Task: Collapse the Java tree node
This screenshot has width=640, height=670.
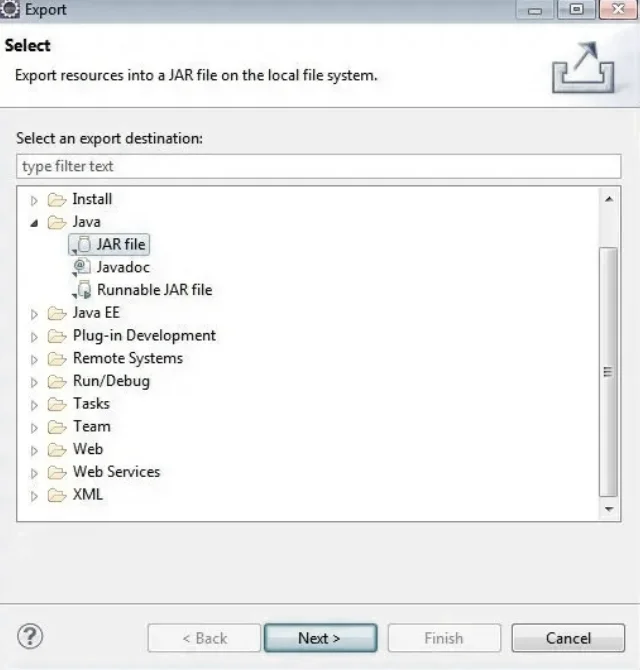Action: (34, 222)
